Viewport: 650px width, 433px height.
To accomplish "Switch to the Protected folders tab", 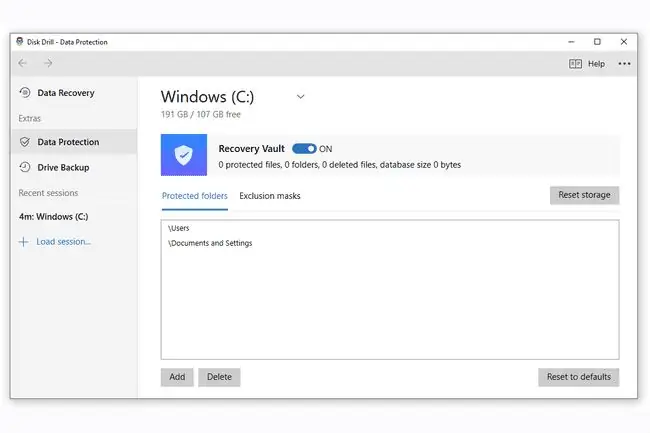I will click(x=194, y=196).
